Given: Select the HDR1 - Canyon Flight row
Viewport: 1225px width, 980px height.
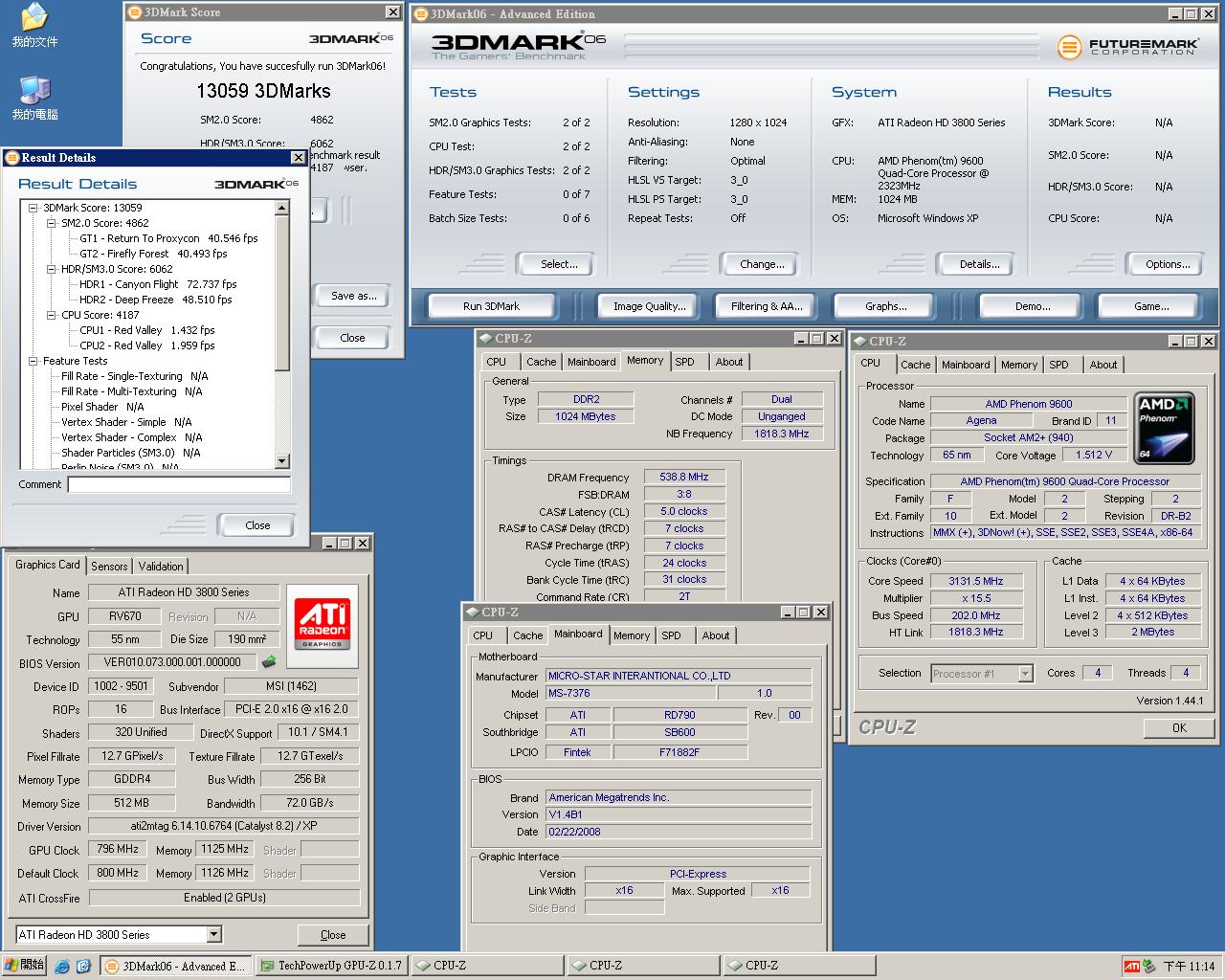Looking at the screenshot, I should point(158,284).
